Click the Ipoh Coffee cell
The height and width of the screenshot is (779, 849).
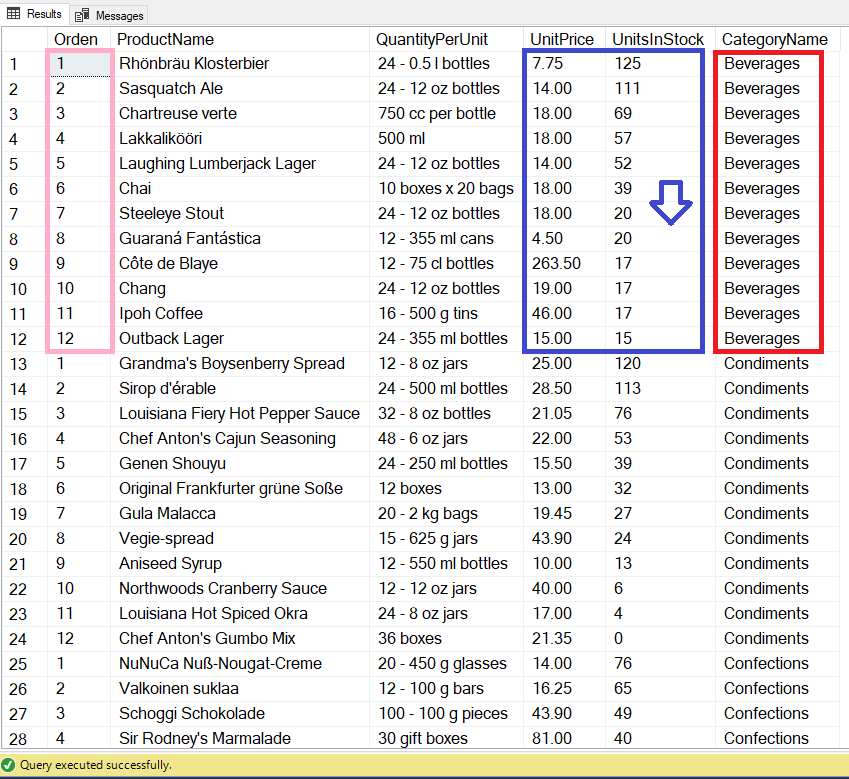tap(240, 313)
